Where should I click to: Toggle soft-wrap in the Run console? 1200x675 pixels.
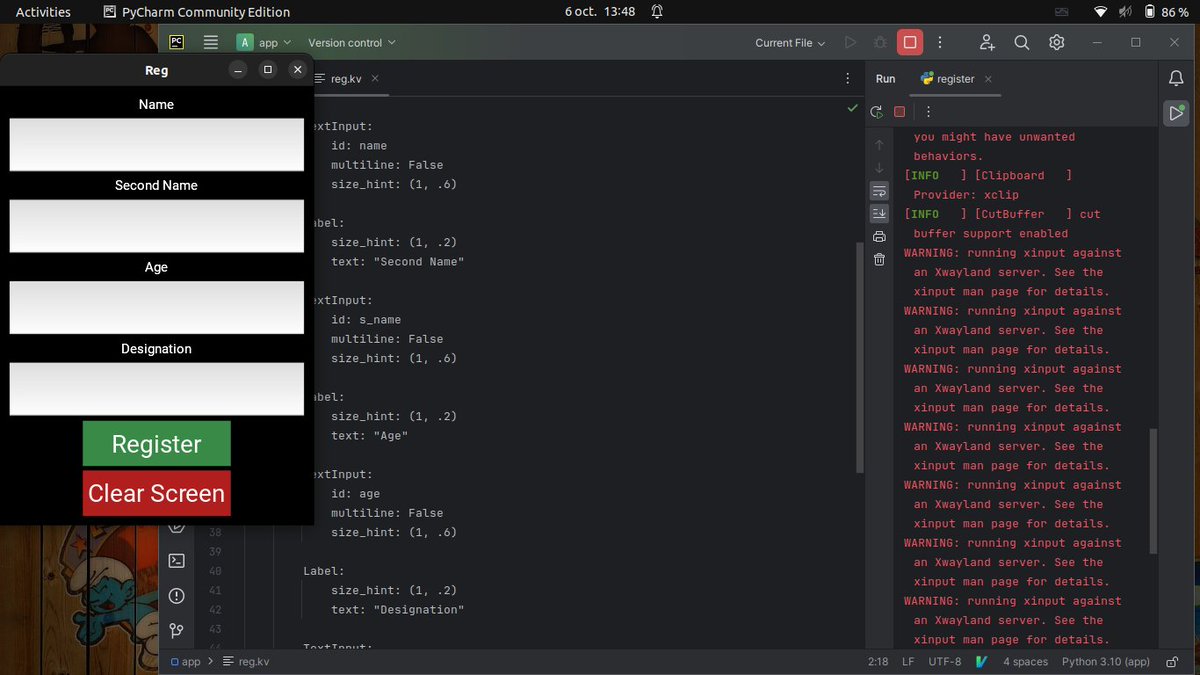[879, 191]
